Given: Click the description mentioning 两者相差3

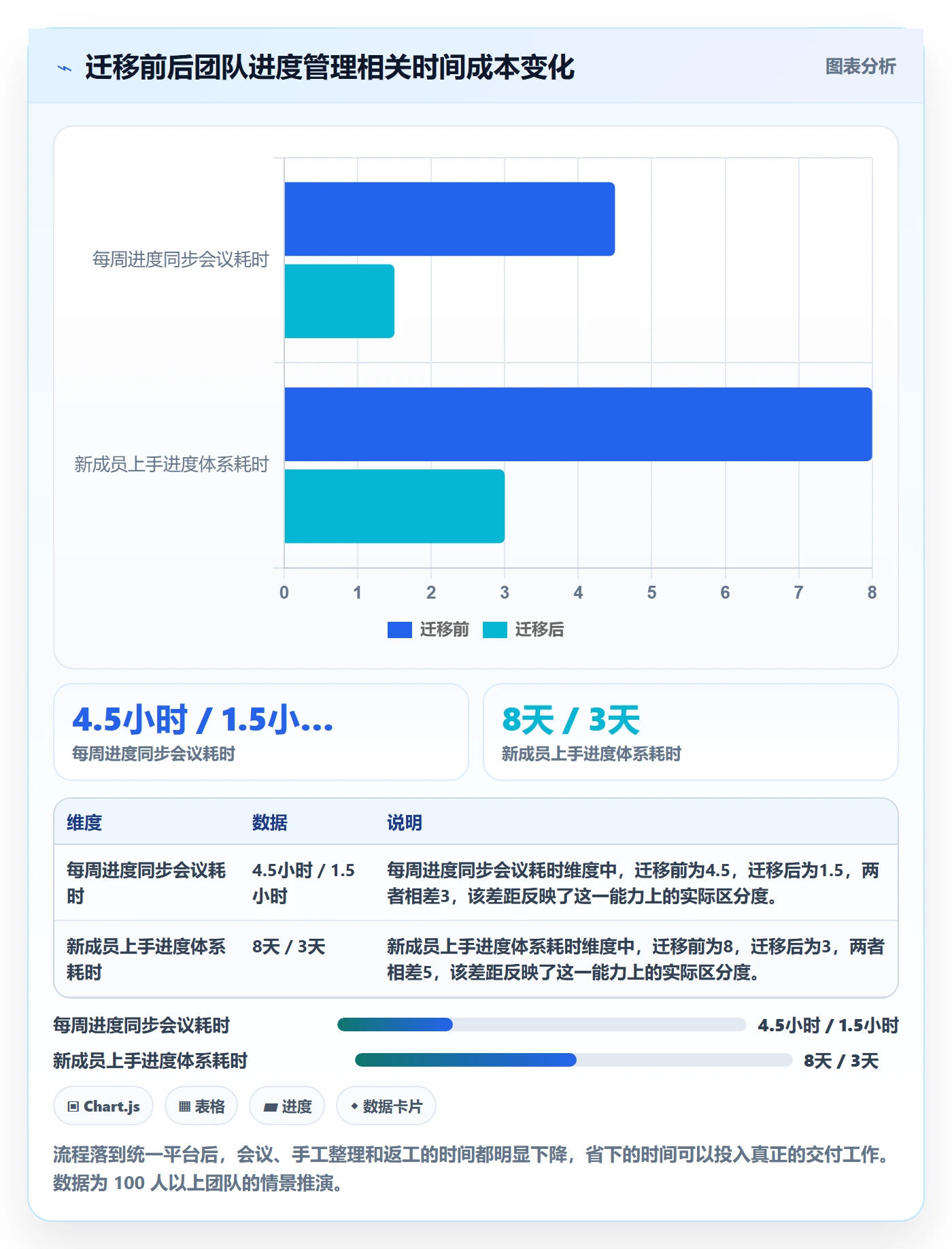Looking at the screenshot, I should coord(633,883).
